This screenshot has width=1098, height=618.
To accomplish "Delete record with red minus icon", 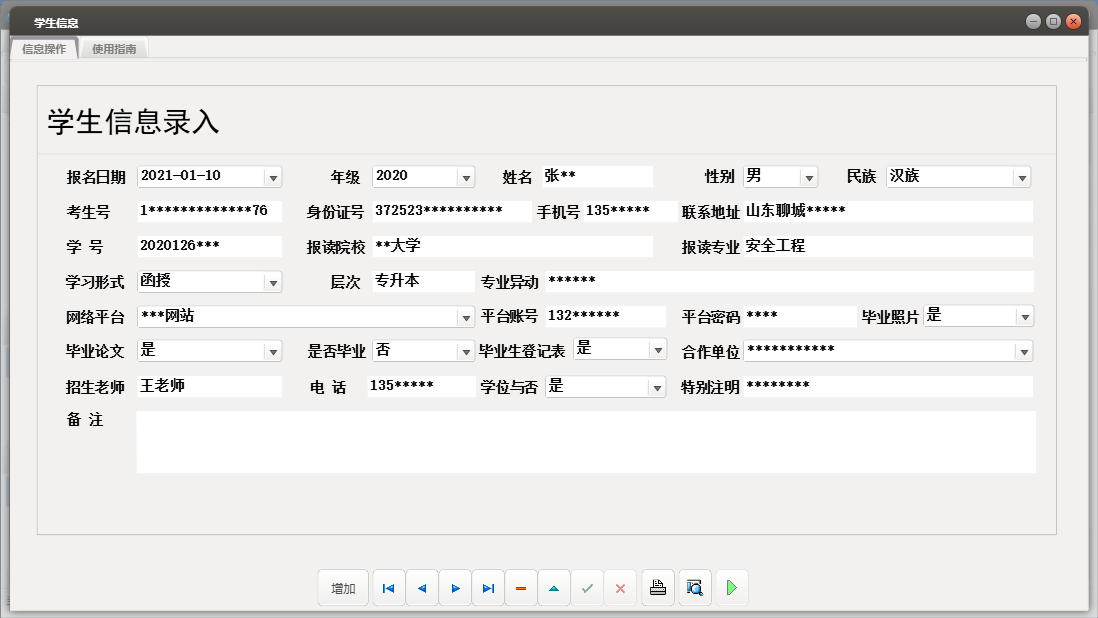I will [x=521, y=588].
